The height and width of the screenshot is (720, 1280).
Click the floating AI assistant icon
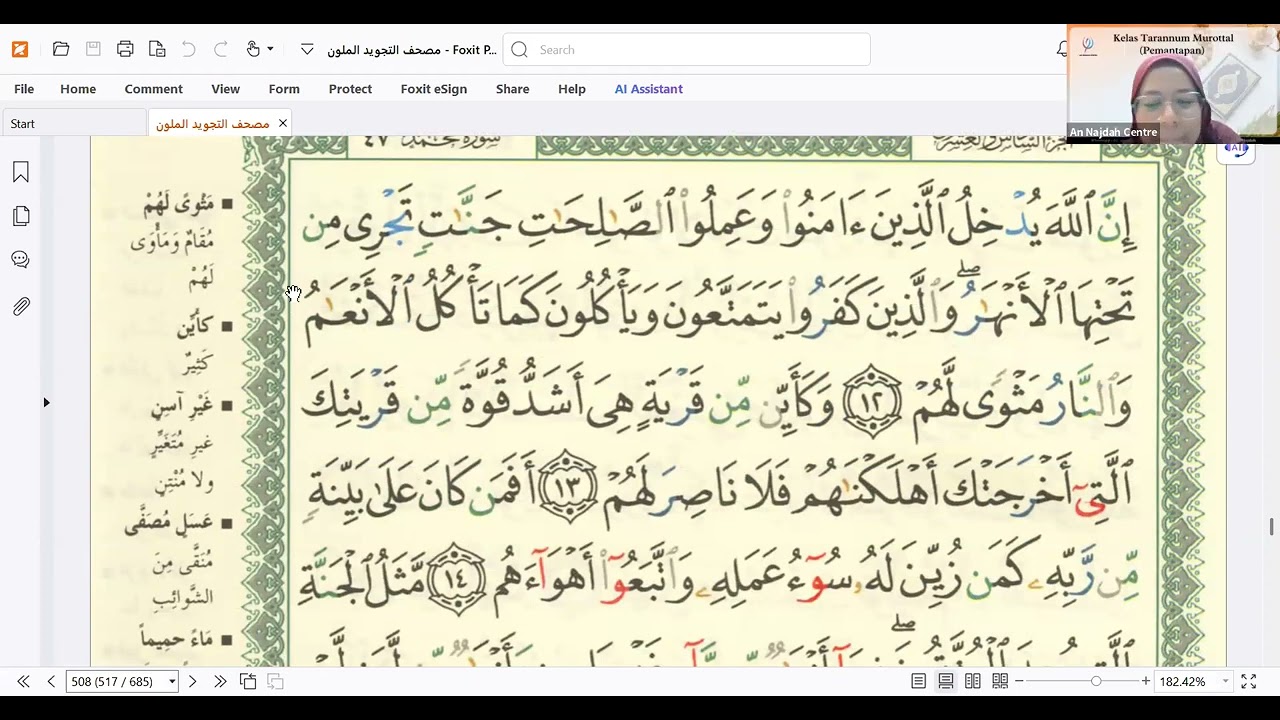(x=1237, y=151)
